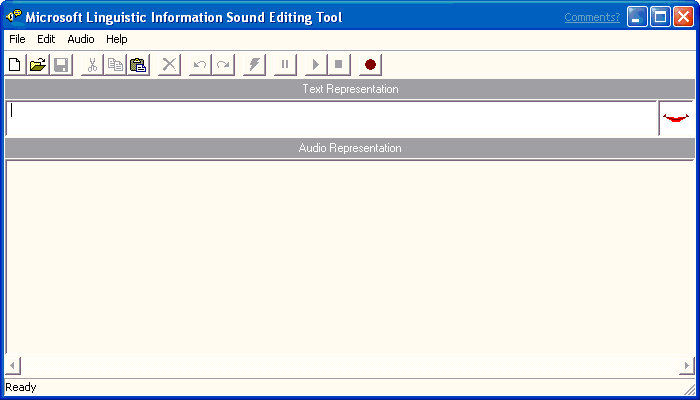Click the lightning bolt toolbar icon

(x=254, y=65)
